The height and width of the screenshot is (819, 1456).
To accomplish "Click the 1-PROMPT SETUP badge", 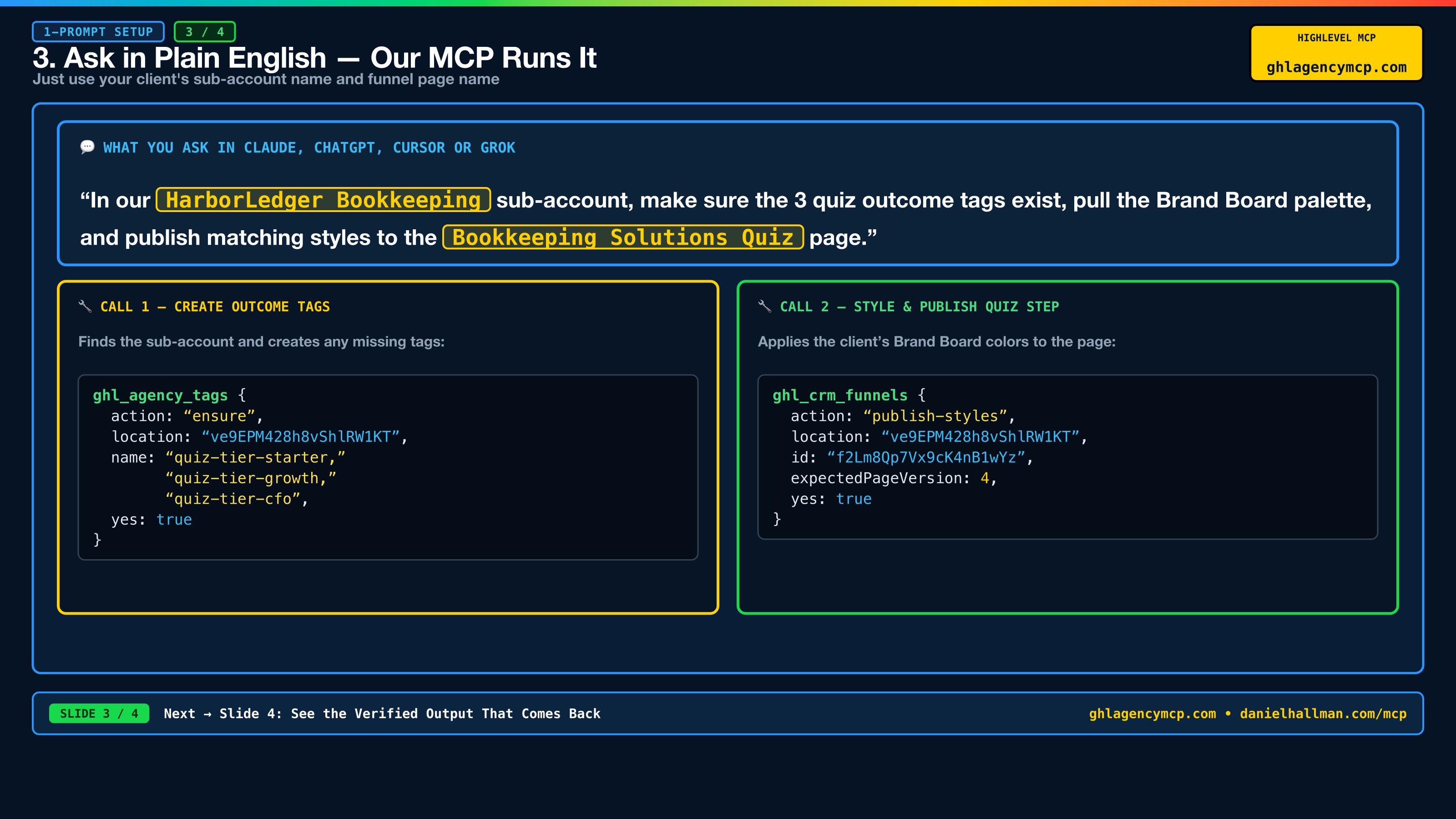I will click(x=98, y=32).
